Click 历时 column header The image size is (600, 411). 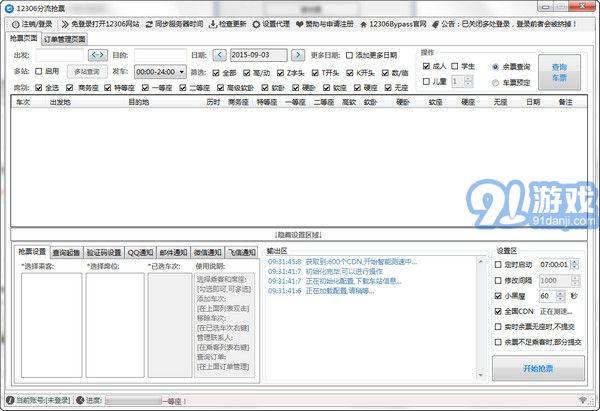(213, 102)
